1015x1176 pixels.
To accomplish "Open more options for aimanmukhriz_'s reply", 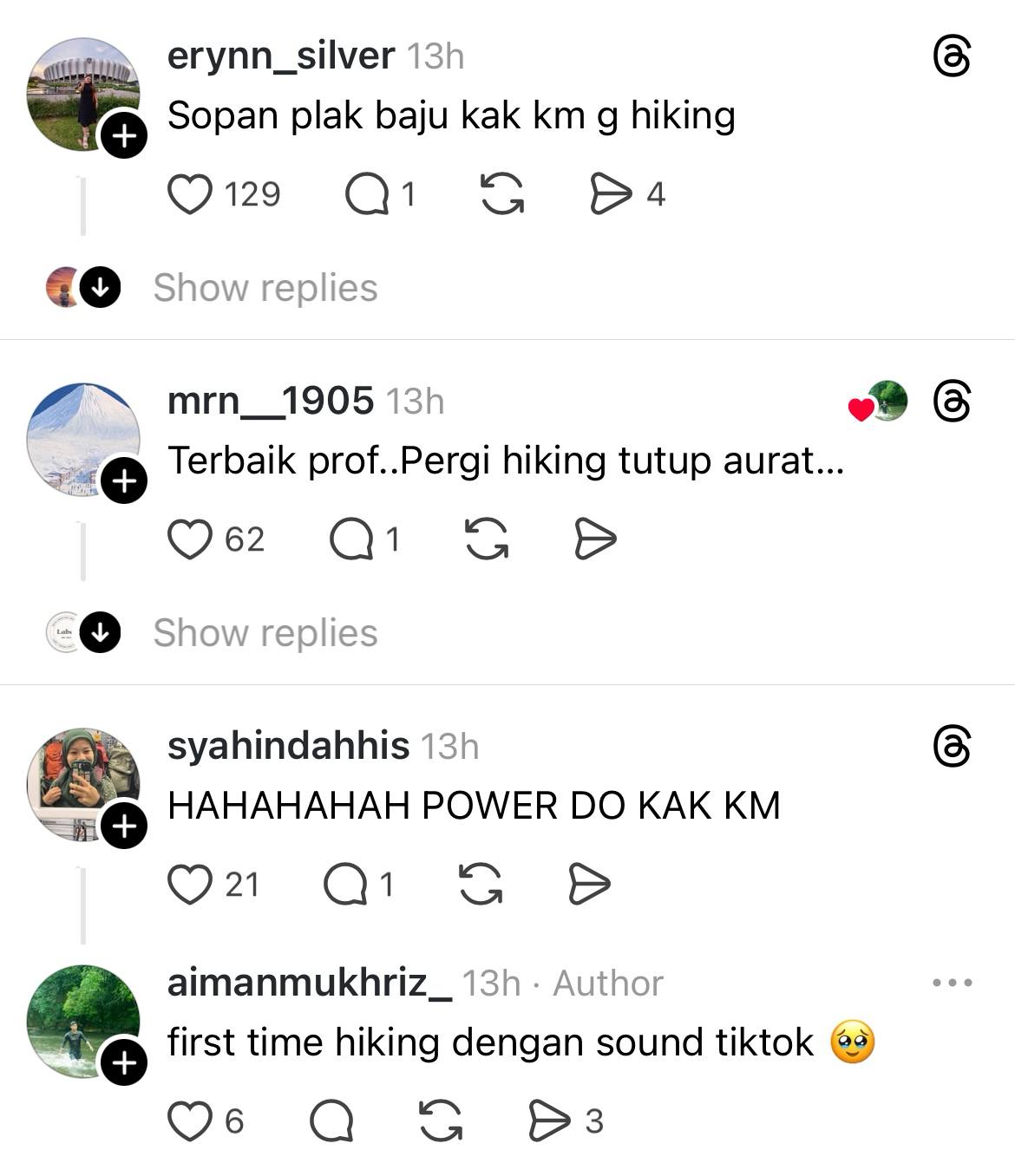I will click(952, 983).
